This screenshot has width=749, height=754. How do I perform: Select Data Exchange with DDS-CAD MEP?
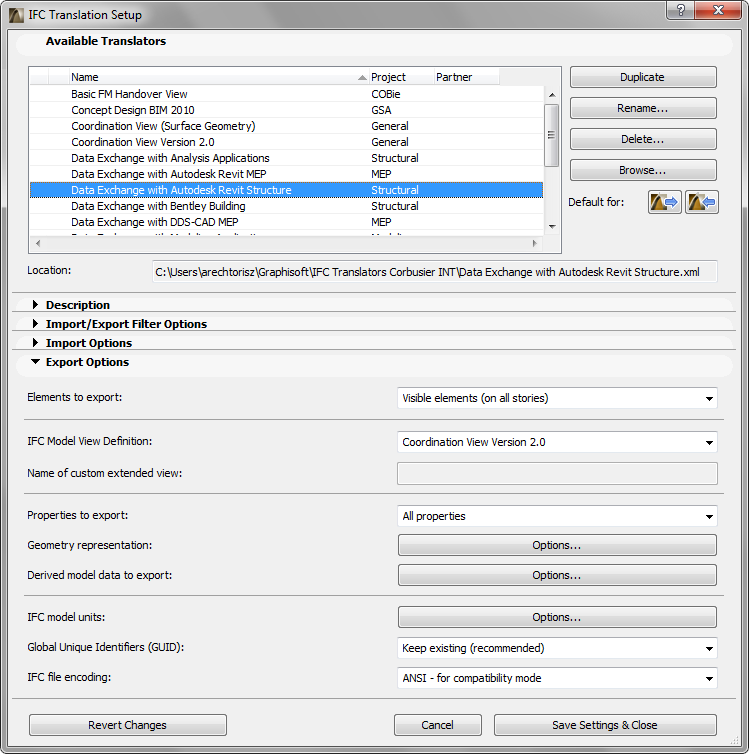point(287,222)
